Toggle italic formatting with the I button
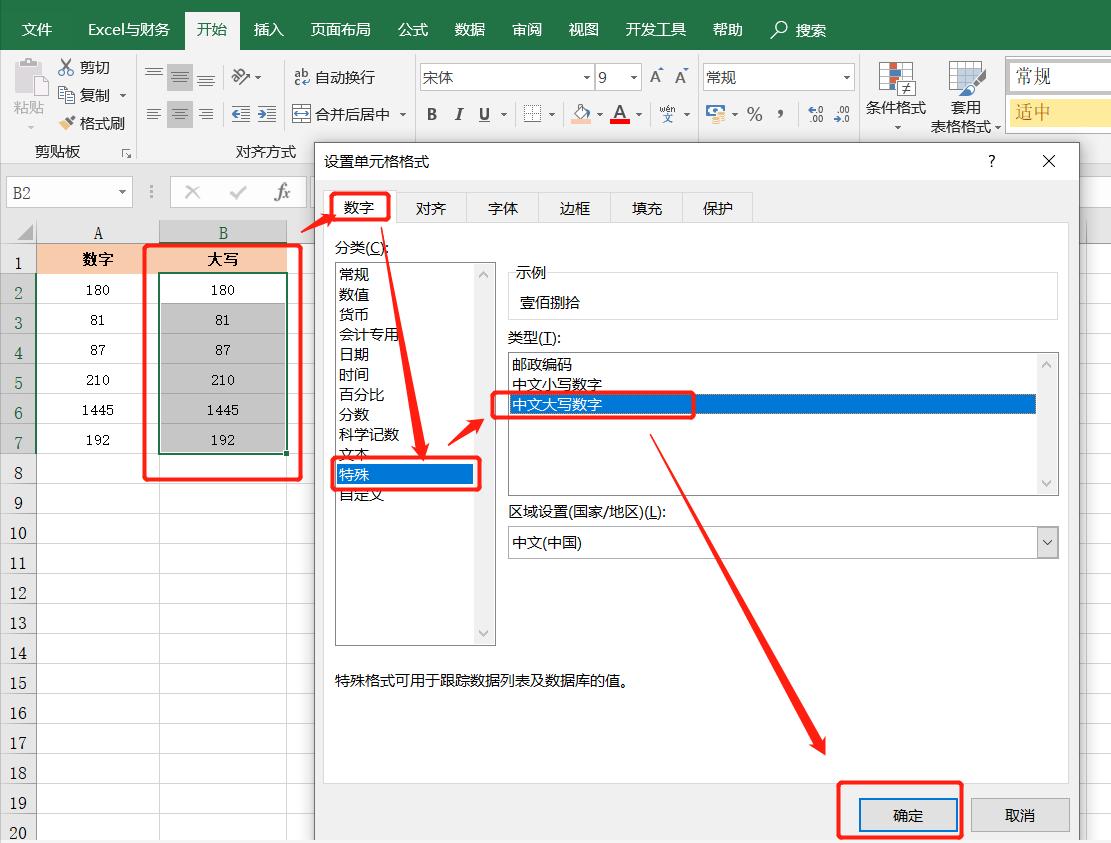The image size is (1111, 843). pos(458,114)
